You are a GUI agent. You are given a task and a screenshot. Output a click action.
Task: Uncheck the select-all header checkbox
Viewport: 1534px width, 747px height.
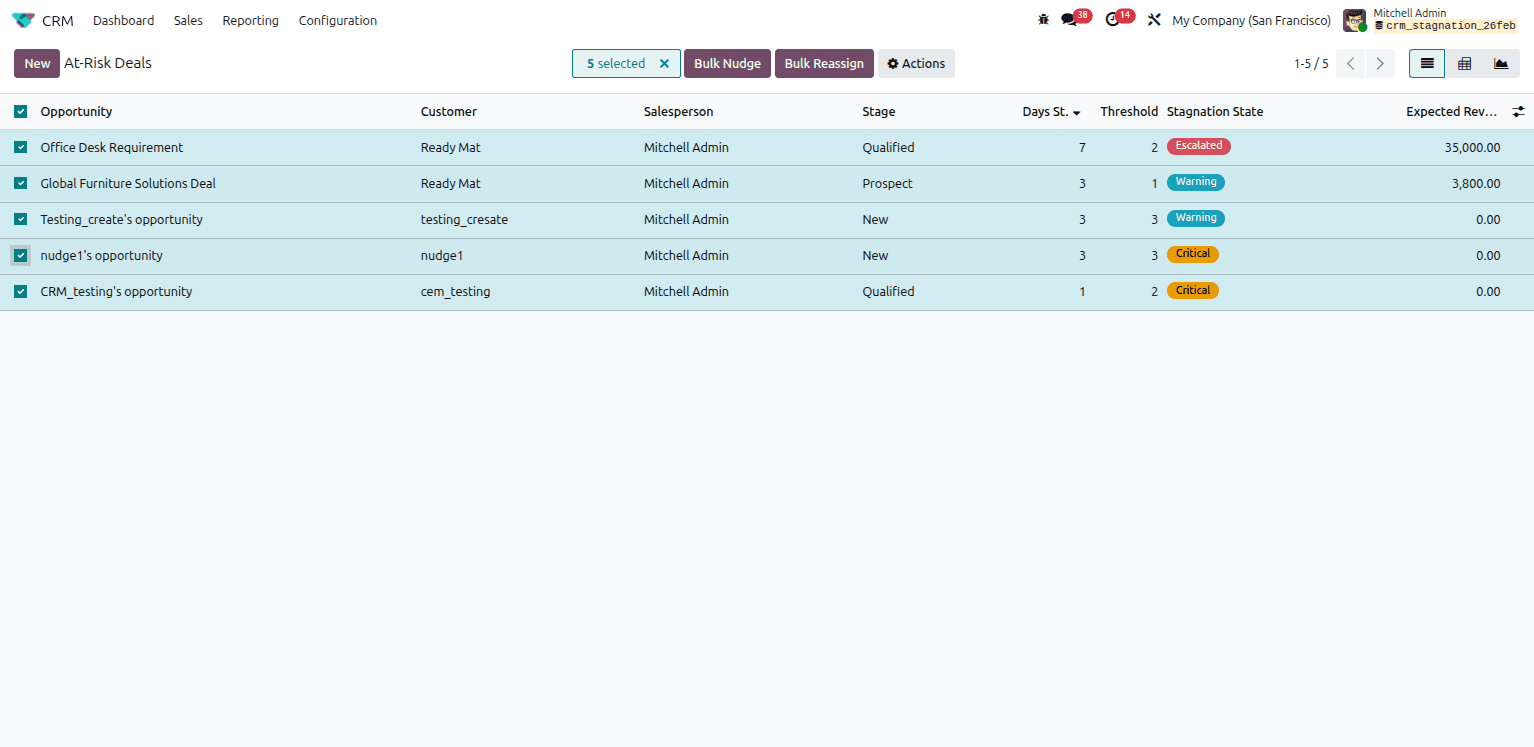[x=20, y=112]
